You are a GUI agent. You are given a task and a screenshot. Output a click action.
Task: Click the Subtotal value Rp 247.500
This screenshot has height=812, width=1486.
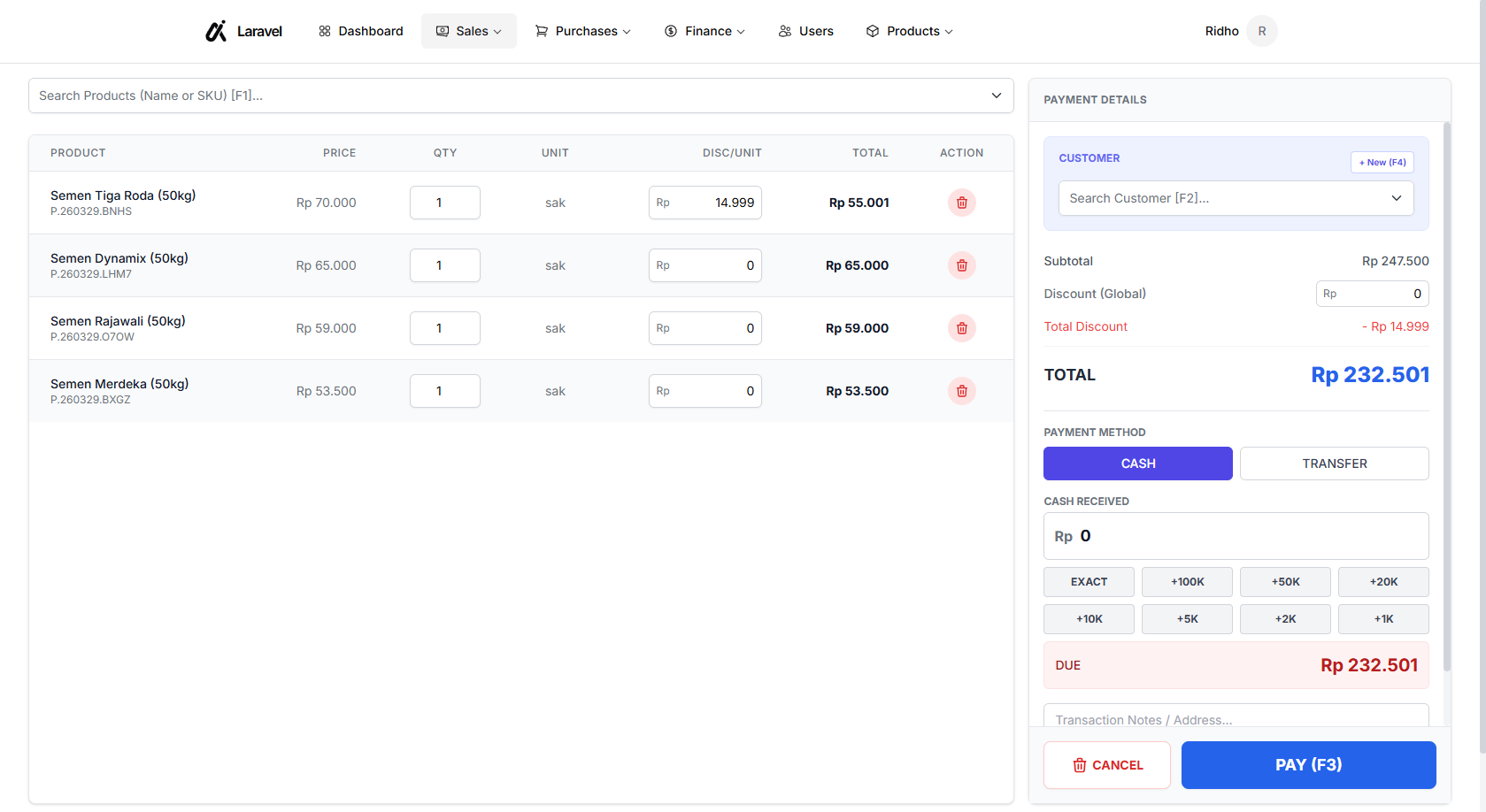point(1396,261)
